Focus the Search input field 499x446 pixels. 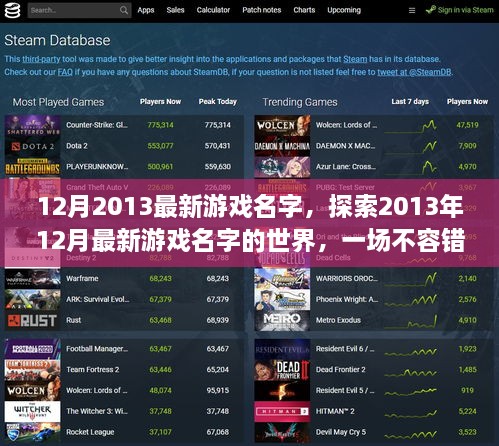tap(79, 10)
